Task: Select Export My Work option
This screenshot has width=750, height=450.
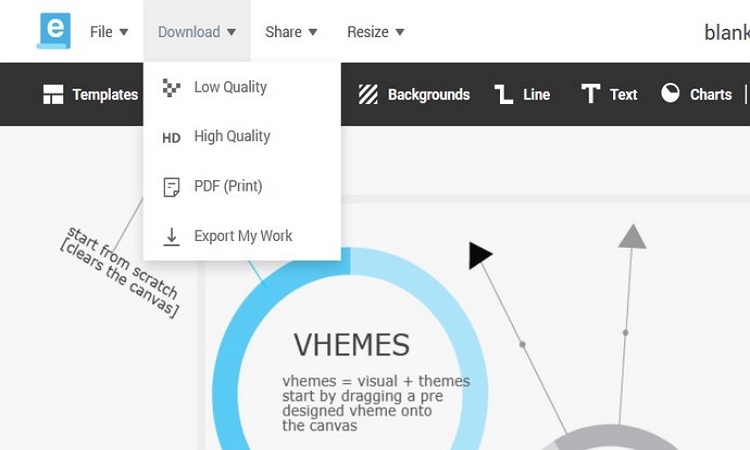Action: [x=242, y=236]
